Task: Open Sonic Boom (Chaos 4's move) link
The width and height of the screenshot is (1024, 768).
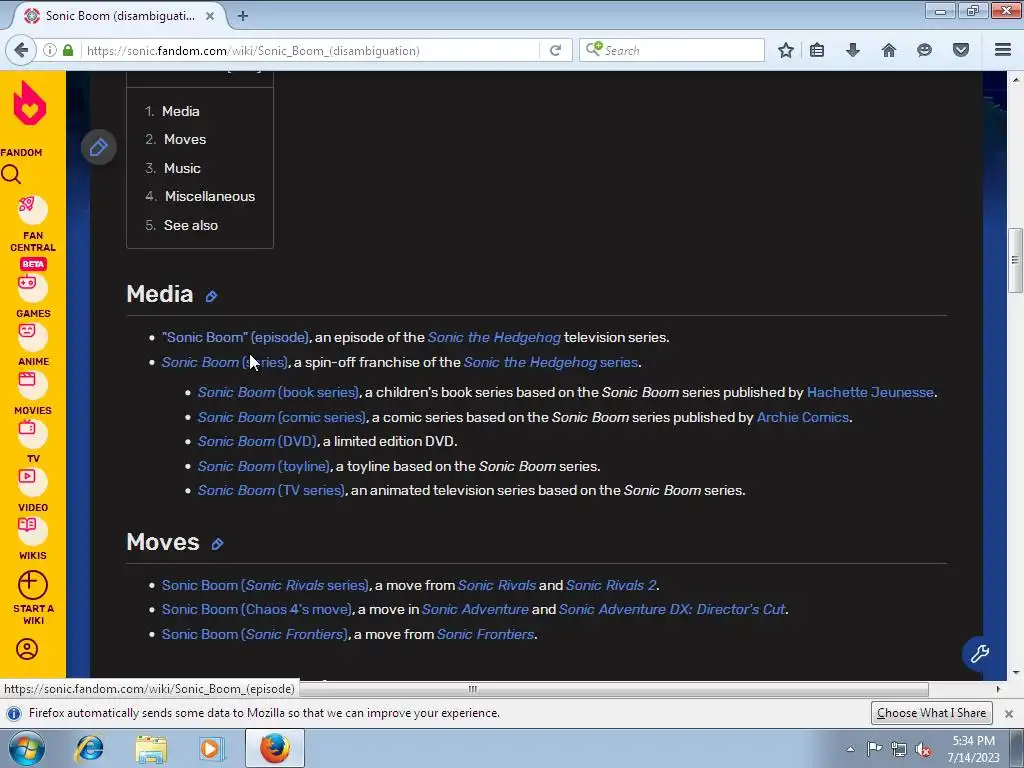Action: coord(257,609)
